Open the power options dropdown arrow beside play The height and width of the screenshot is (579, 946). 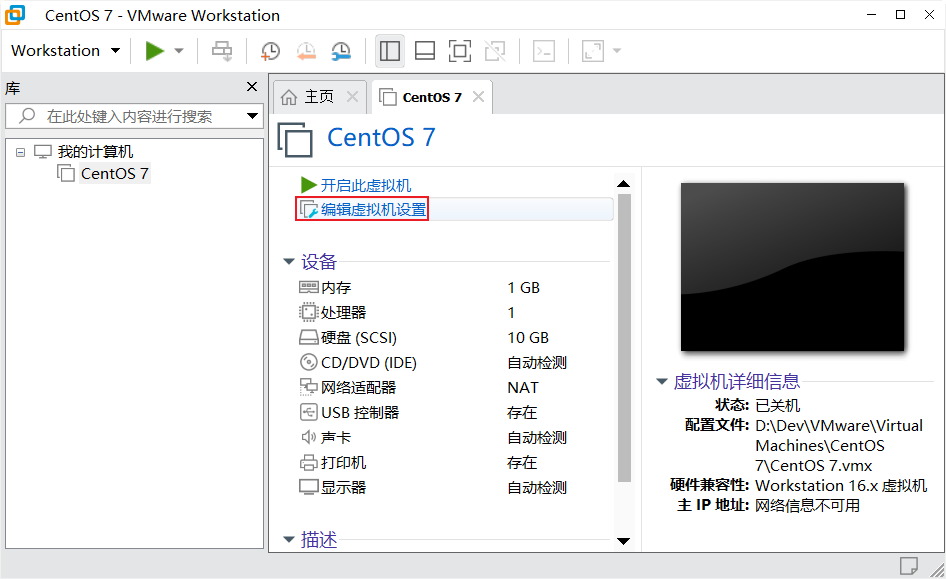179,51
